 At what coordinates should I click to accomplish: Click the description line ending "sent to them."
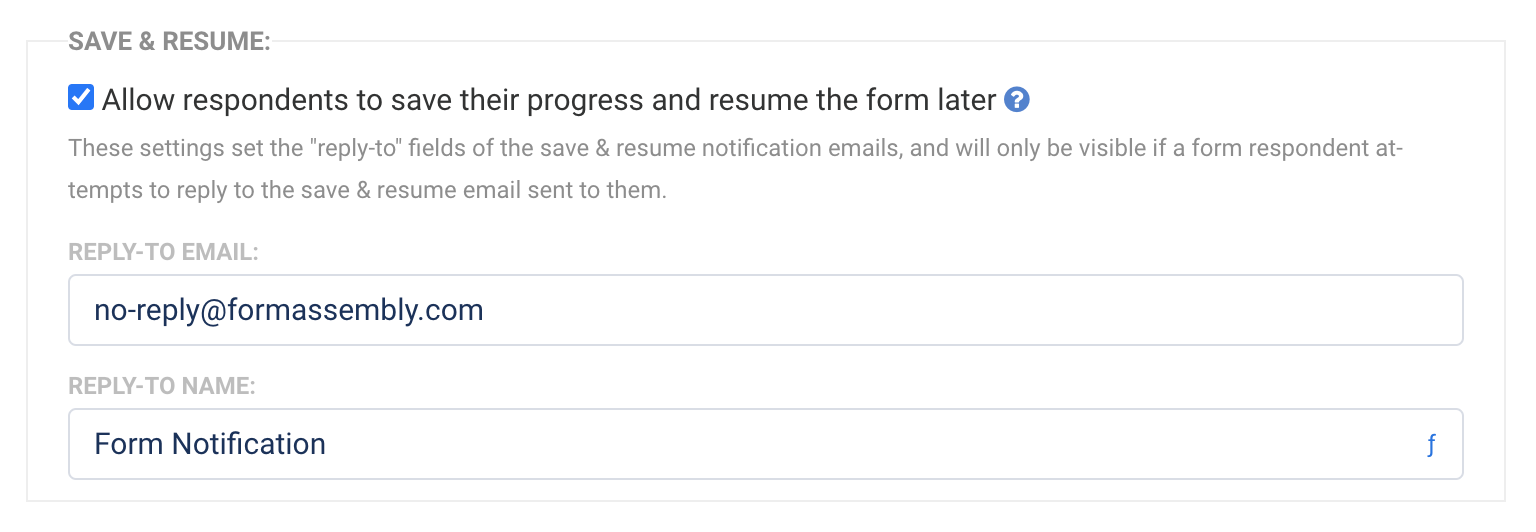point(366,190)
